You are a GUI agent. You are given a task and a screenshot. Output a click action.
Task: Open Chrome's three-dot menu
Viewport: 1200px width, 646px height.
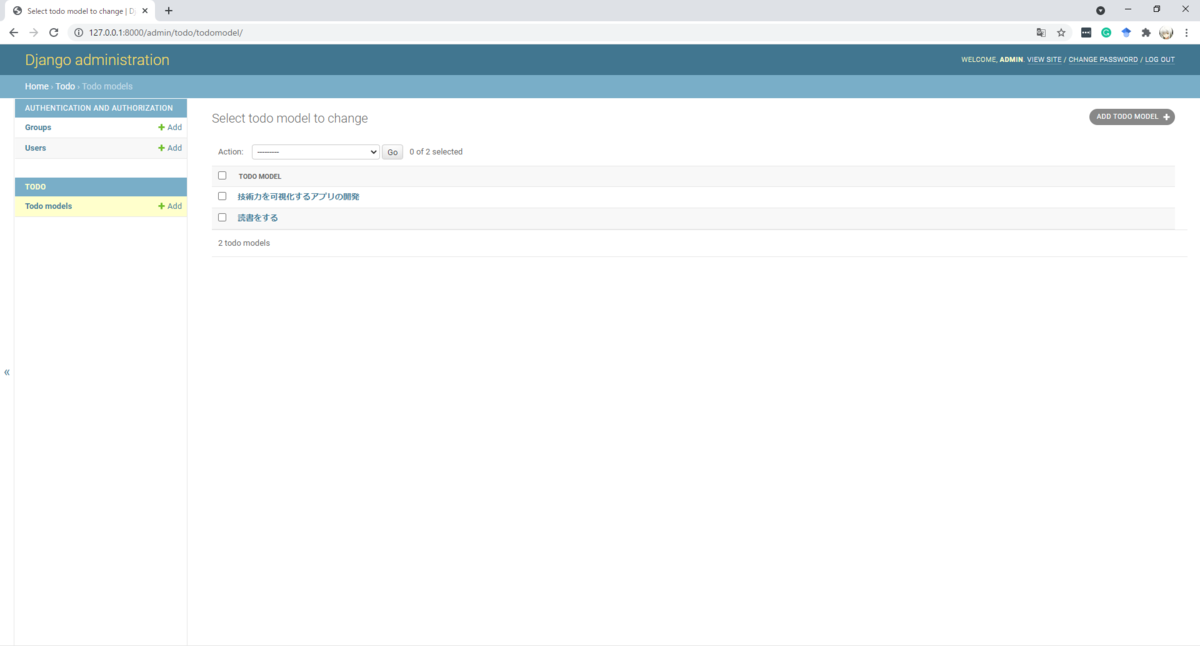pos(1187,32)
